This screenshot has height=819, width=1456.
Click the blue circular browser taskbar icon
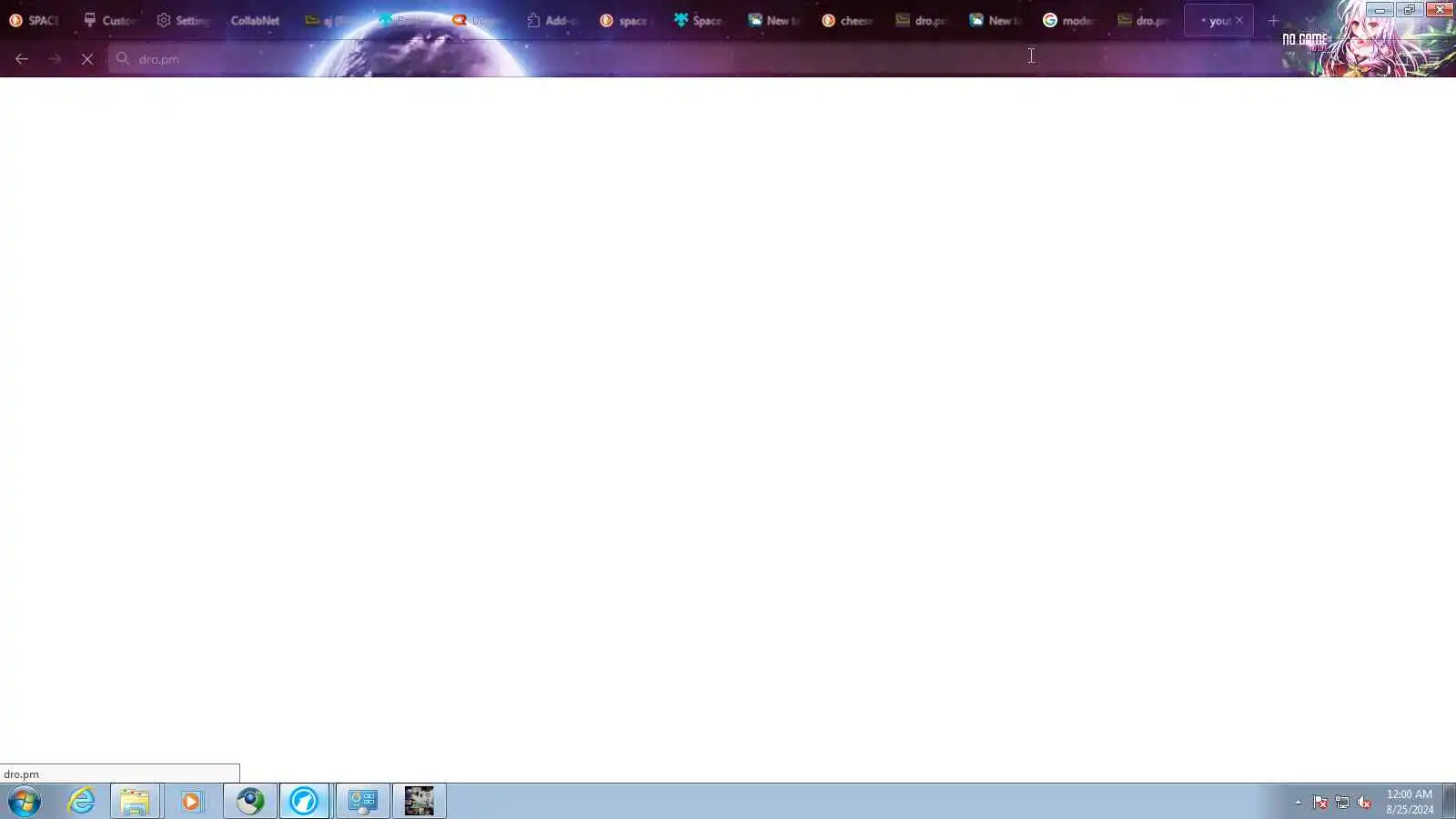point(304,802)
